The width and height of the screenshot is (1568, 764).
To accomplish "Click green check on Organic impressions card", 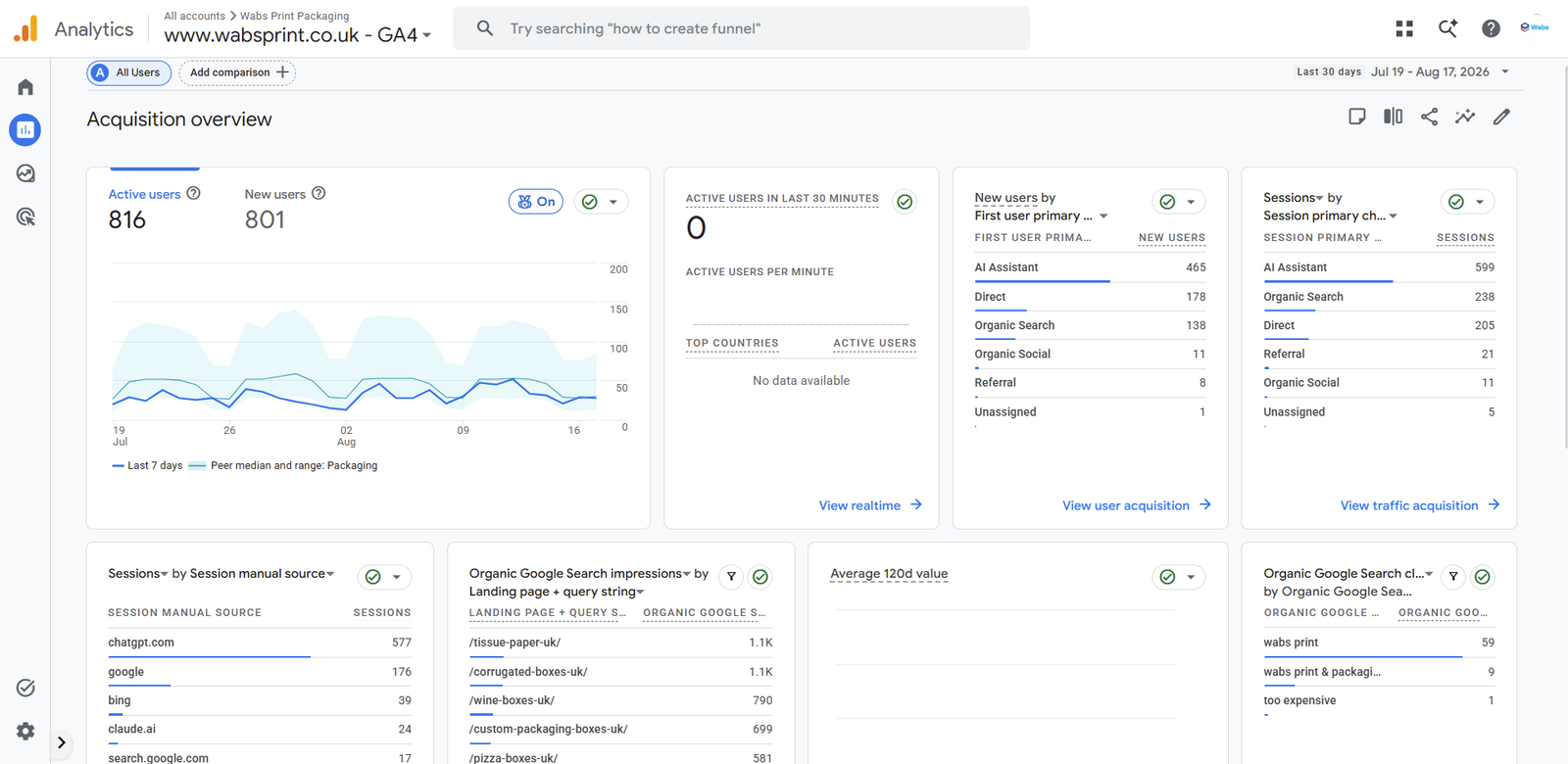I will 760,577.
